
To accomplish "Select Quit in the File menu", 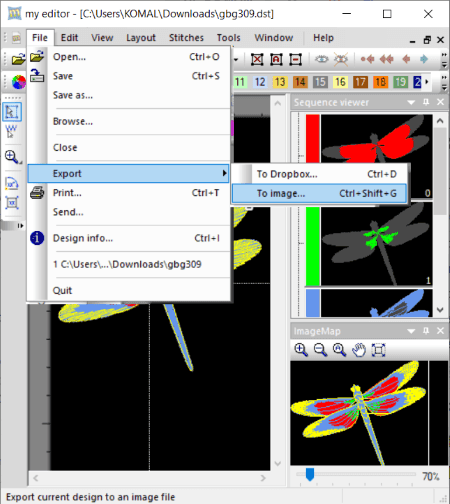I will tap(129, 290).
